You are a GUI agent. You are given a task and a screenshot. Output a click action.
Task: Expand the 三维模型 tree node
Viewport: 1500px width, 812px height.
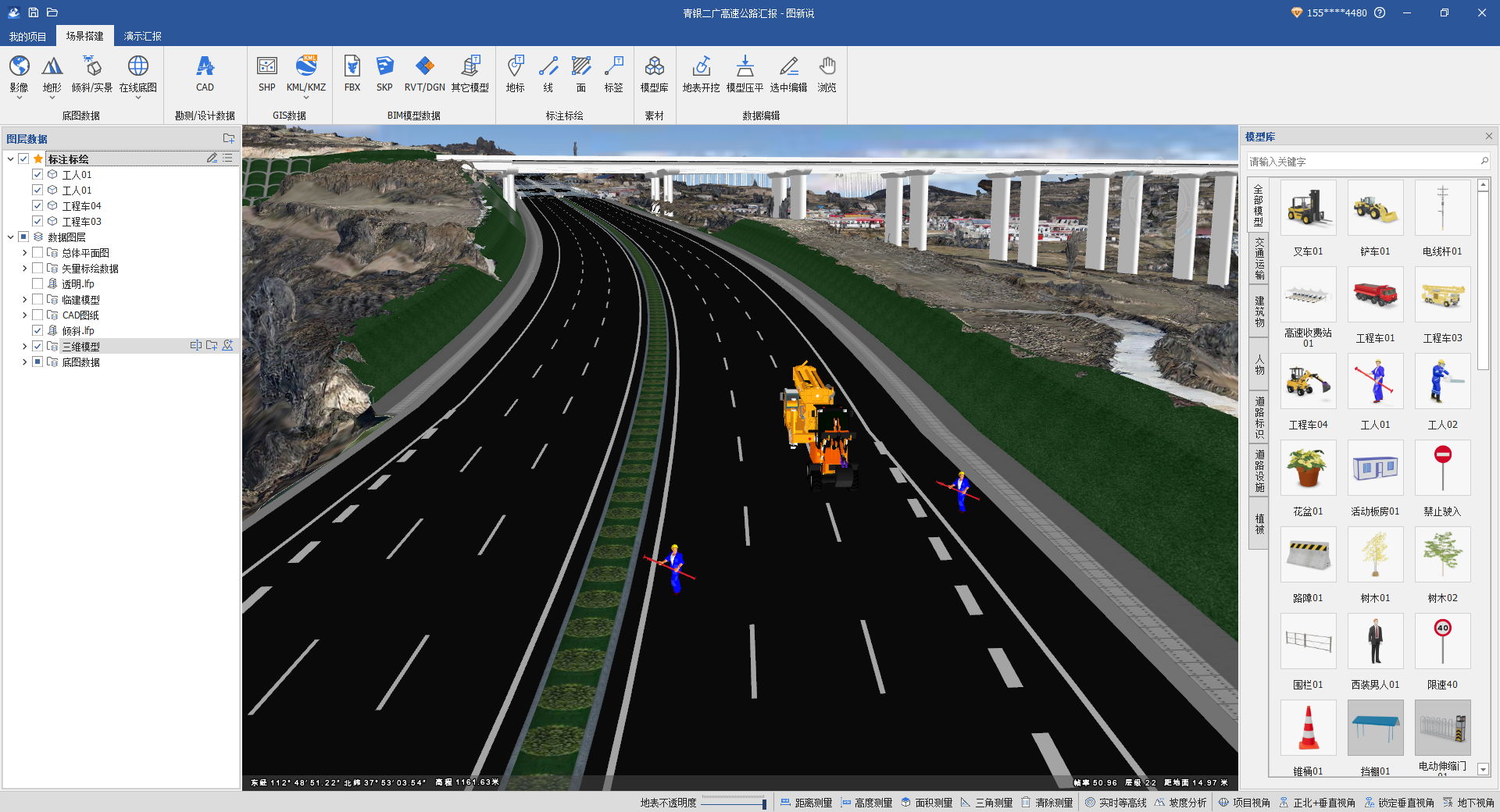[x=24, y=347]
